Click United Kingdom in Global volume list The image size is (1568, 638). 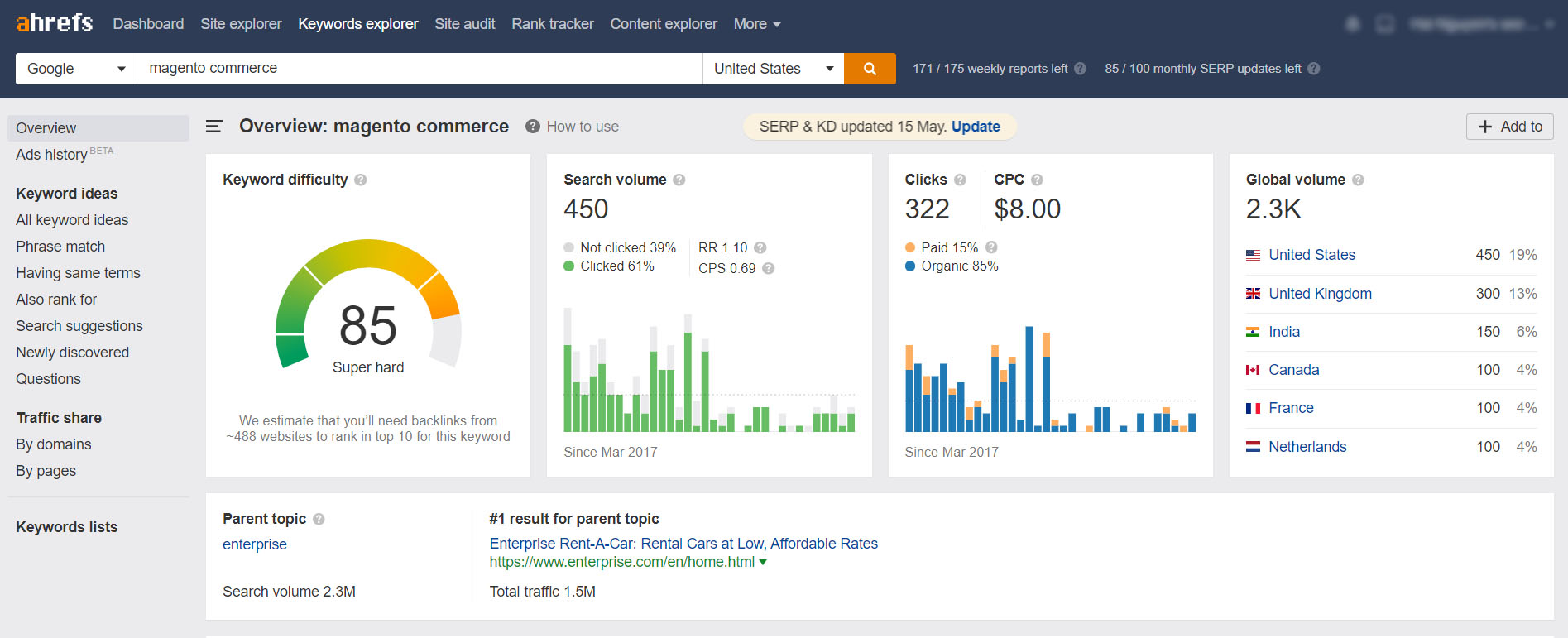pos(1321,294)
